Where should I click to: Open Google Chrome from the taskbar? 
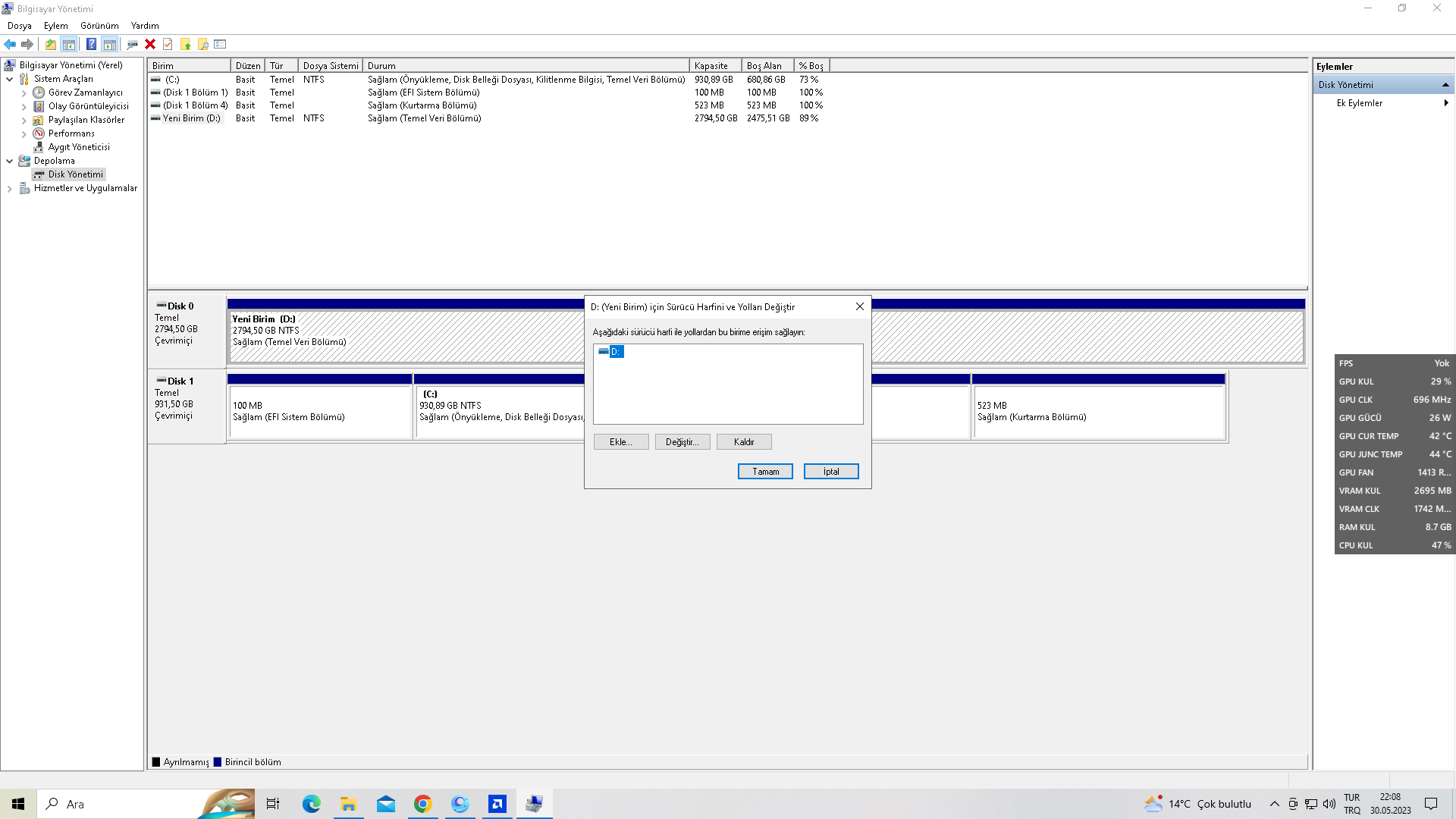(422, 804)
